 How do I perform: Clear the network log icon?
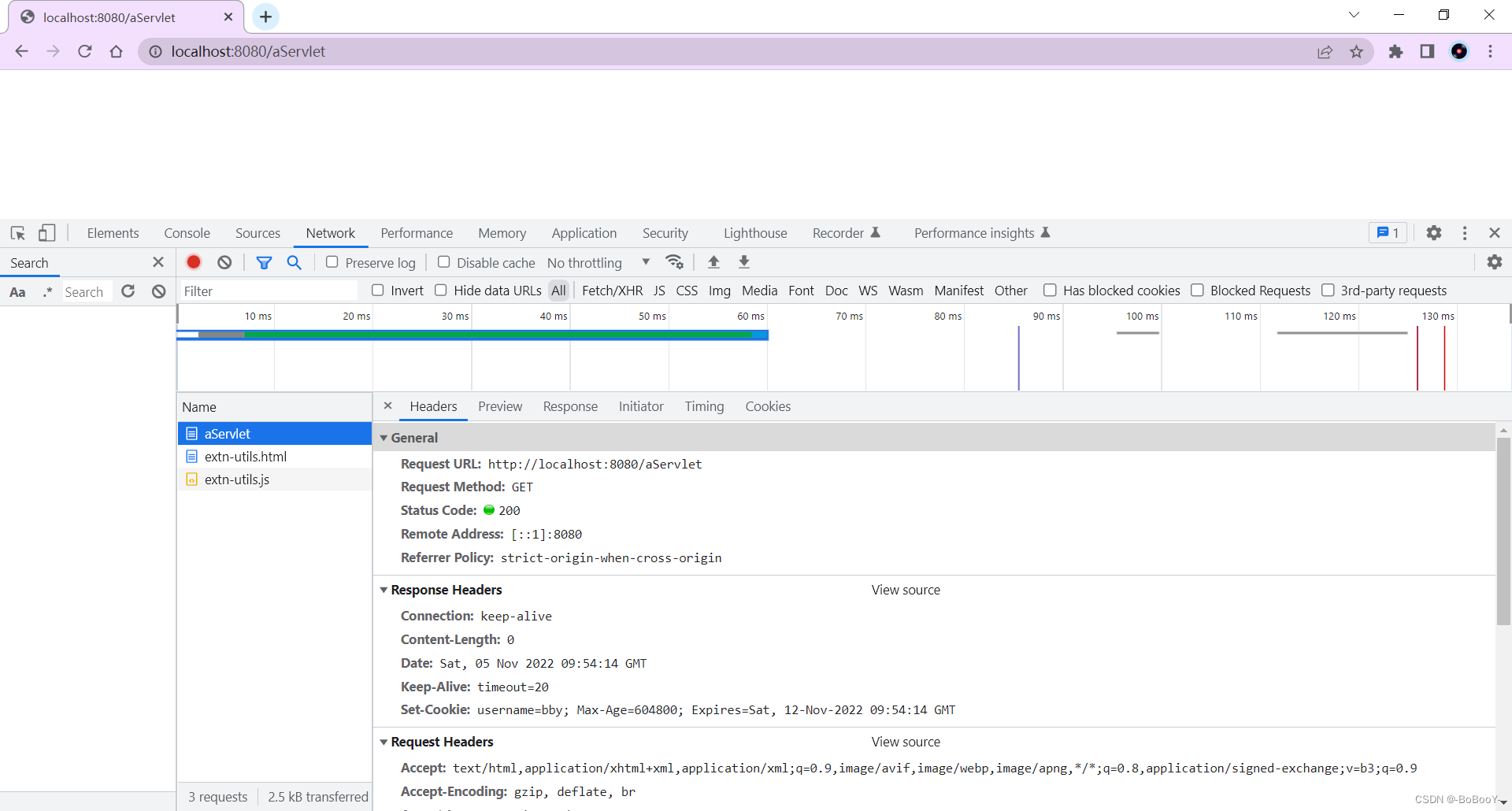tap(224, 262)
